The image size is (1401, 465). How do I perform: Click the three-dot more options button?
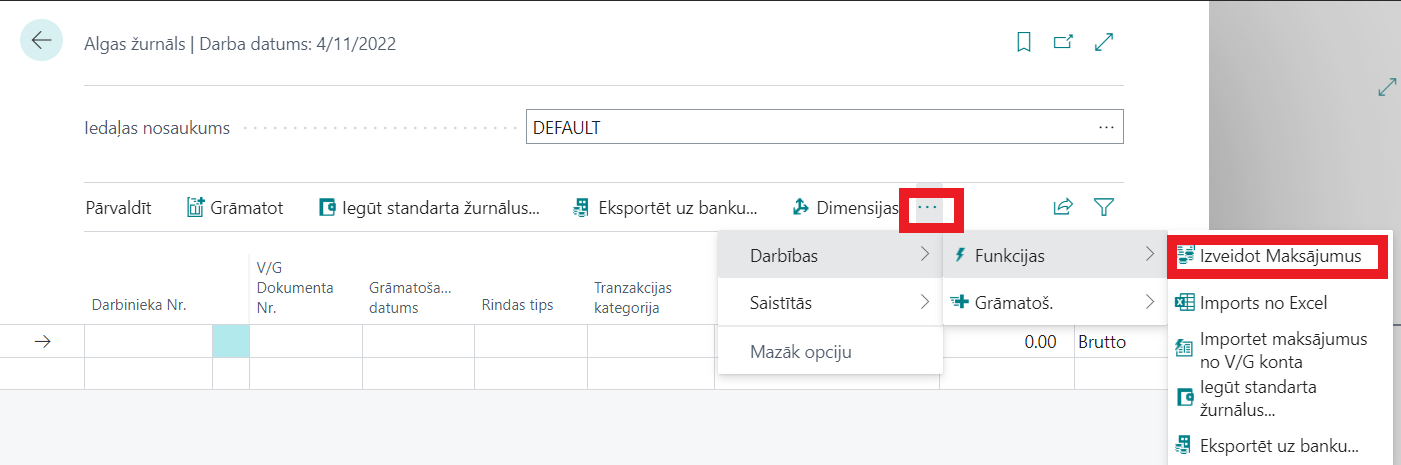[928, 207]
